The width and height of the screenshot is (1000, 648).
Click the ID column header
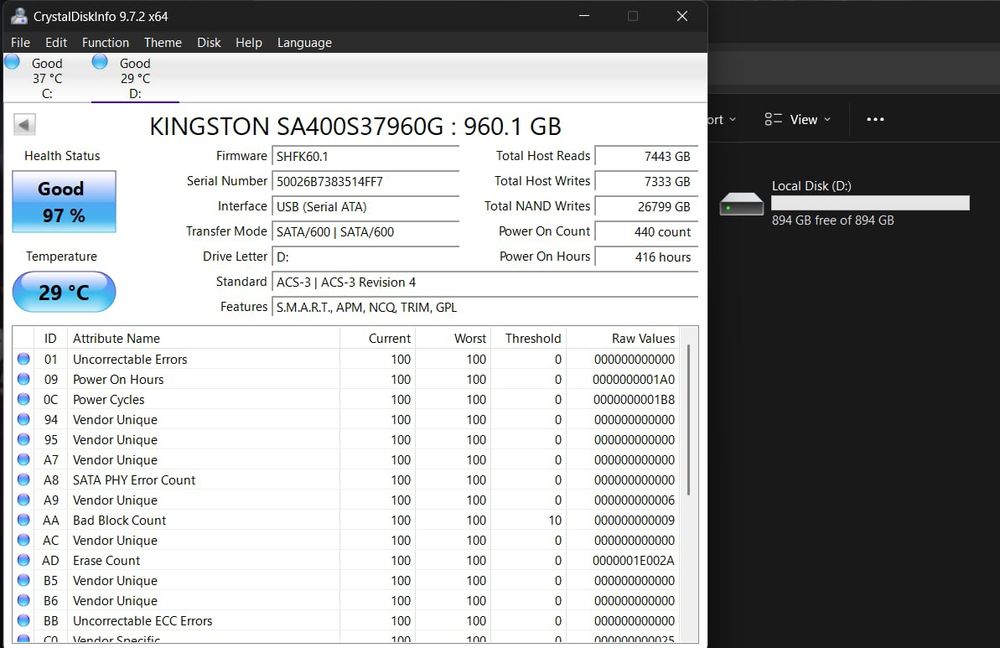pos(50,339)
